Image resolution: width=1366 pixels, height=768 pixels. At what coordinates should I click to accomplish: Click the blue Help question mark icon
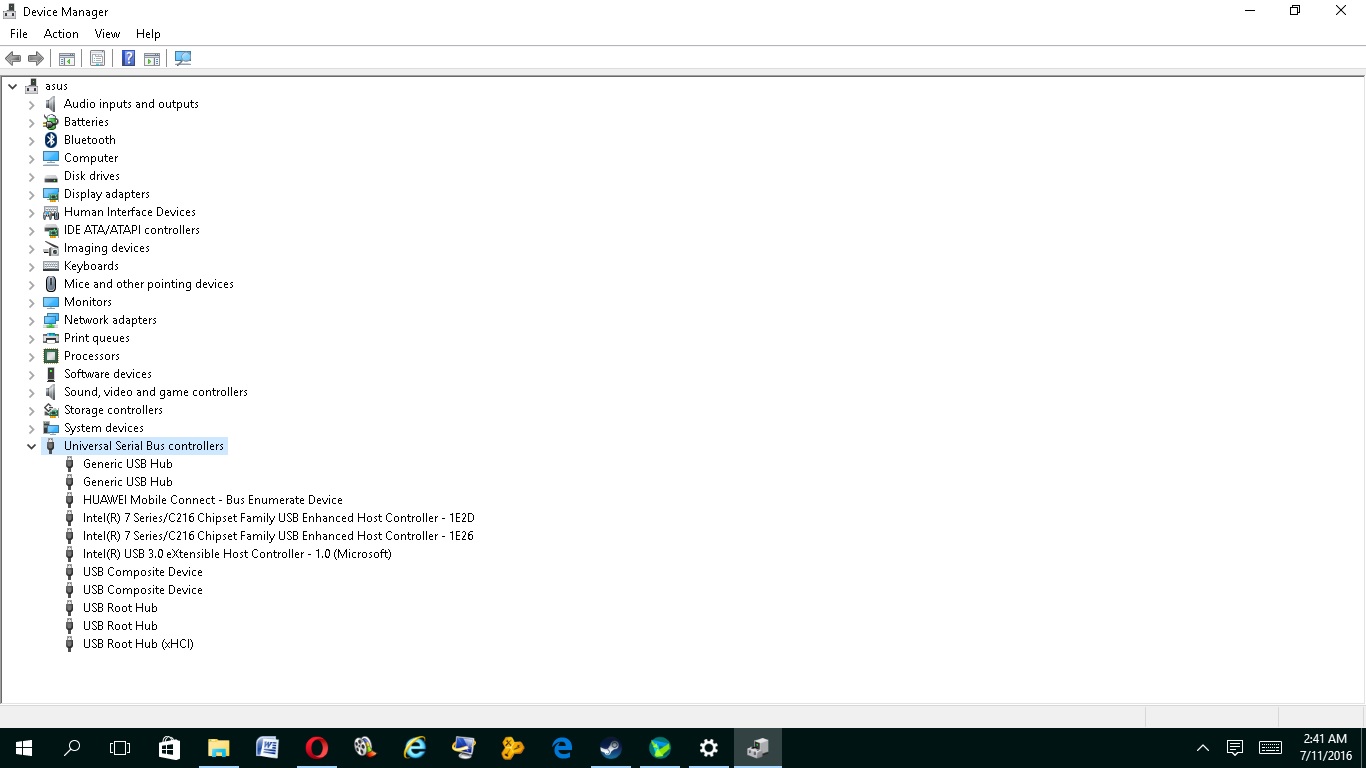(x=128, y=59)
